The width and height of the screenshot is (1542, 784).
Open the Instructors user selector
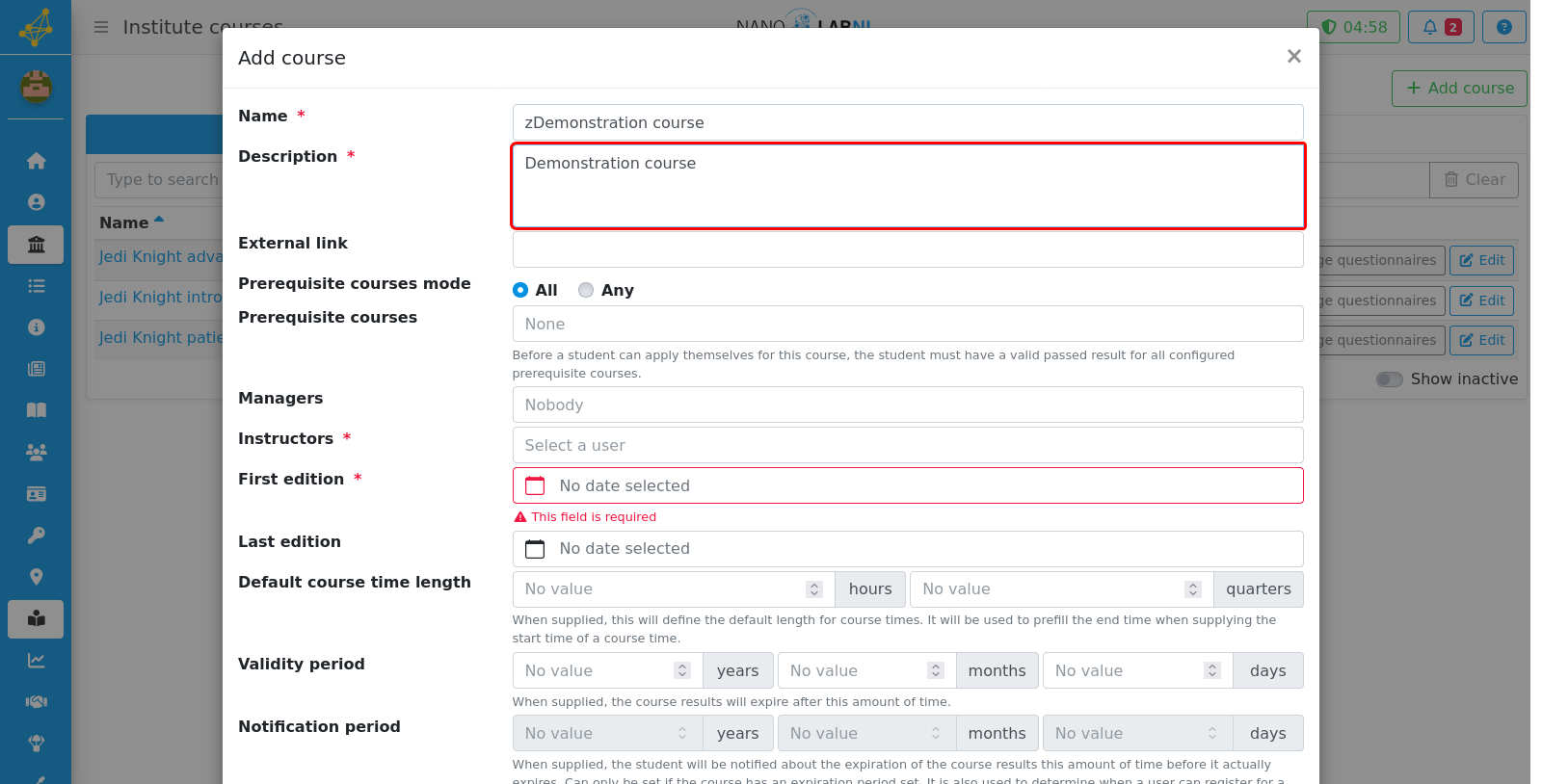pyautogui.click(x=908, y=445)
